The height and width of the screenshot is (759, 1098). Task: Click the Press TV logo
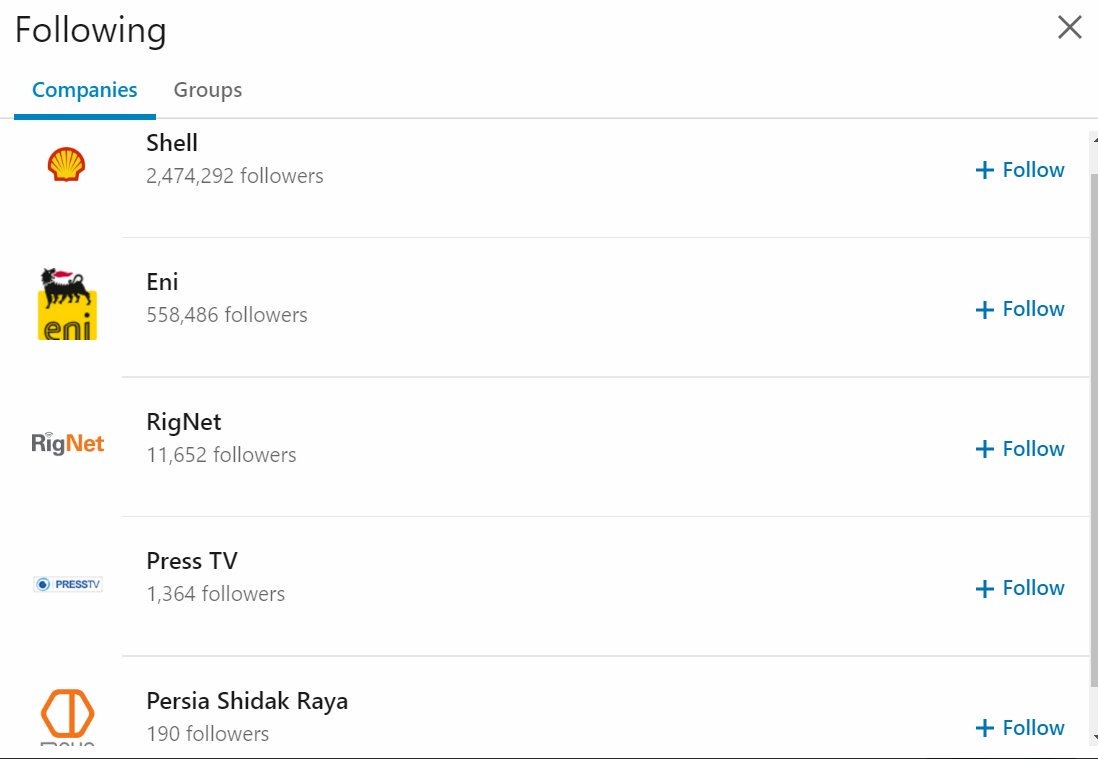[x=67, y=584]
